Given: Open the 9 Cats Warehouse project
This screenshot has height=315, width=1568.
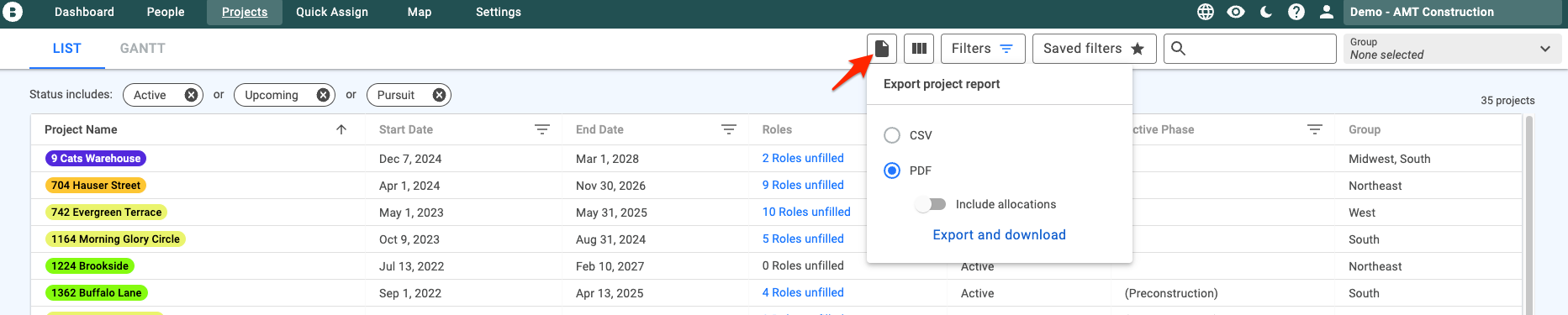Looking at the screenshot, I should (96, 159).
